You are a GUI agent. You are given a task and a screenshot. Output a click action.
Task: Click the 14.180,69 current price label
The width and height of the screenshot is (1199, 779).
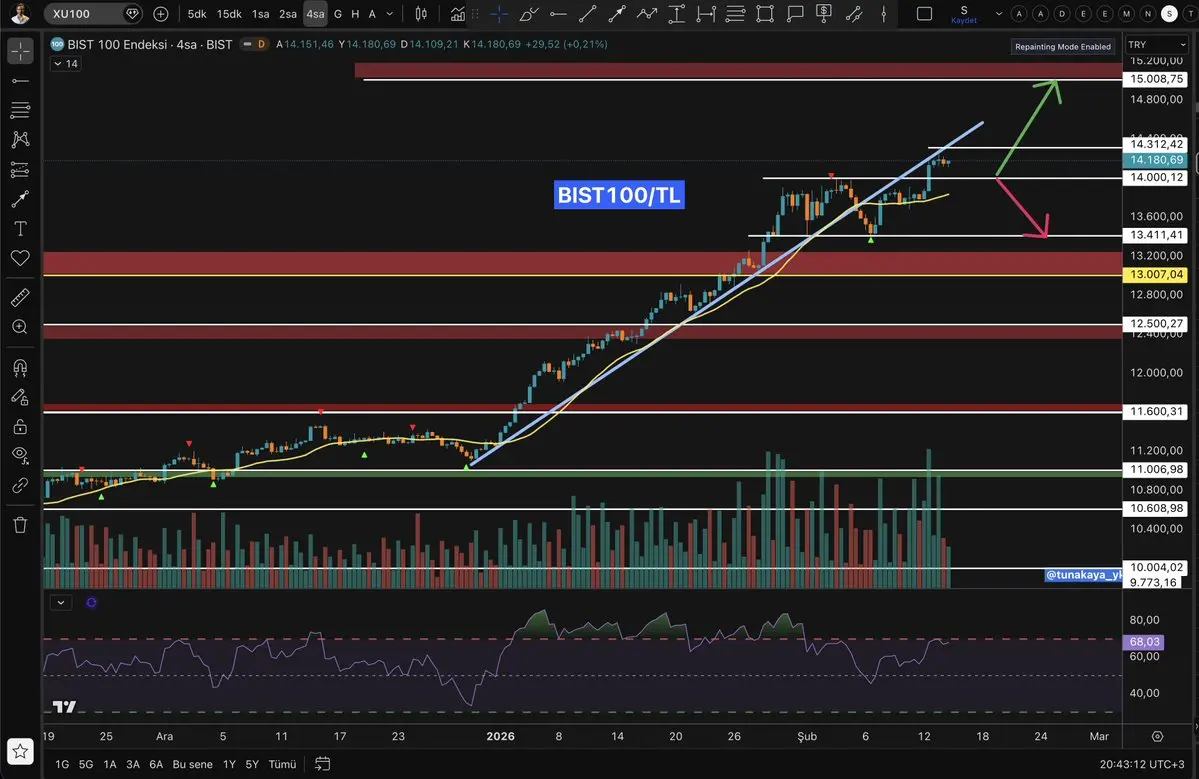(x=1155, y=160)
